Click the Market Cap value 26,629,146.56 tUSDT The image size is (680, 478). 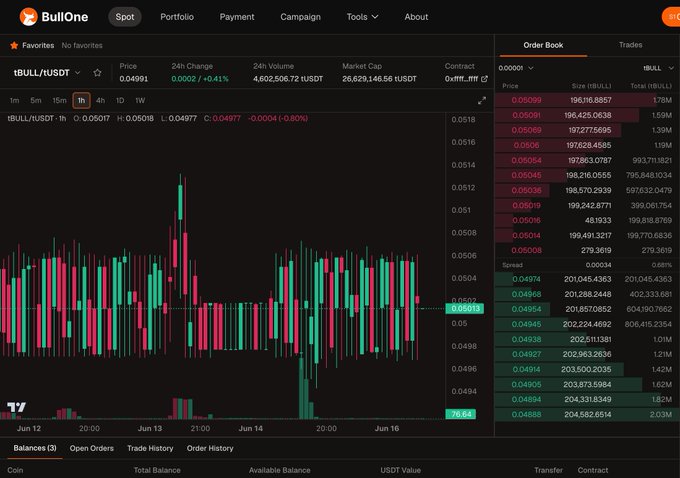point(379,79)
